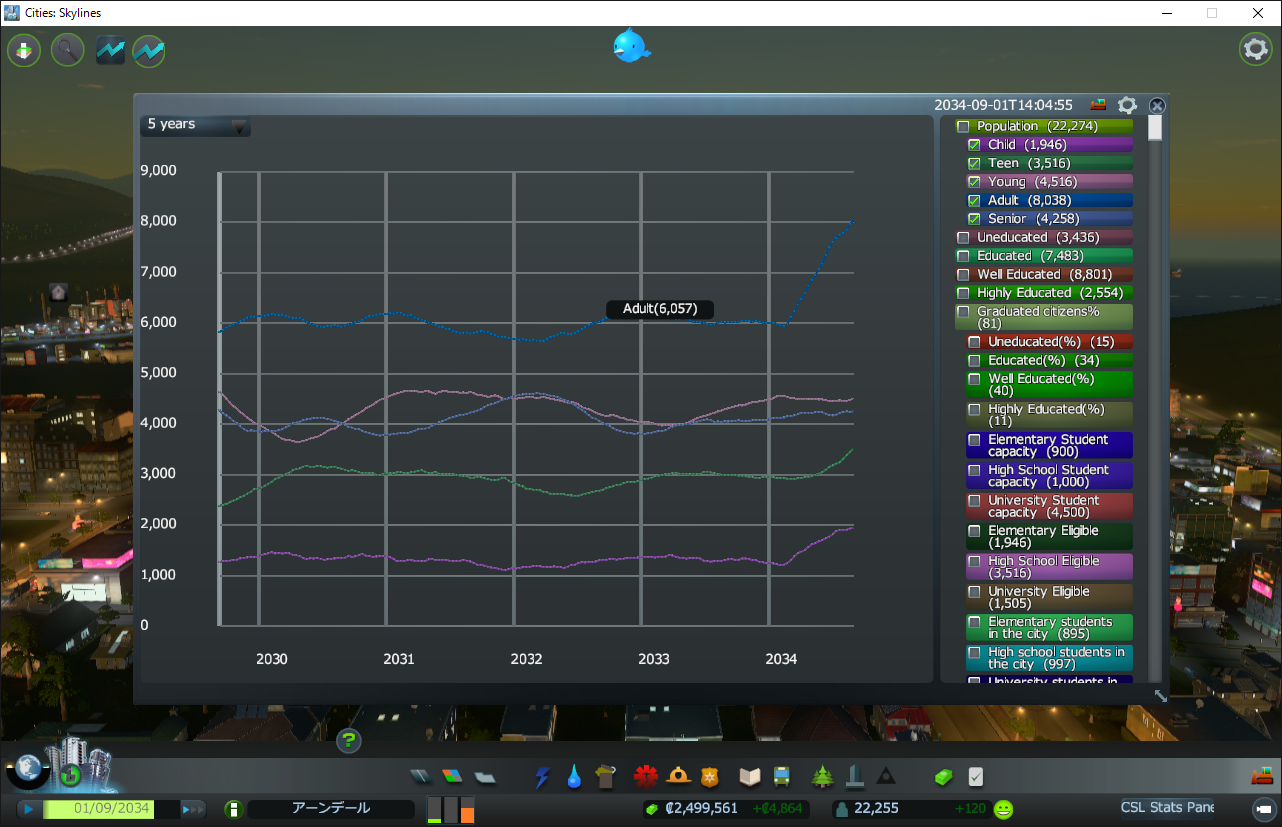Open game options gear in top-right corner
This screenshot has width=1282, height=827.
tap(1255, 49)
